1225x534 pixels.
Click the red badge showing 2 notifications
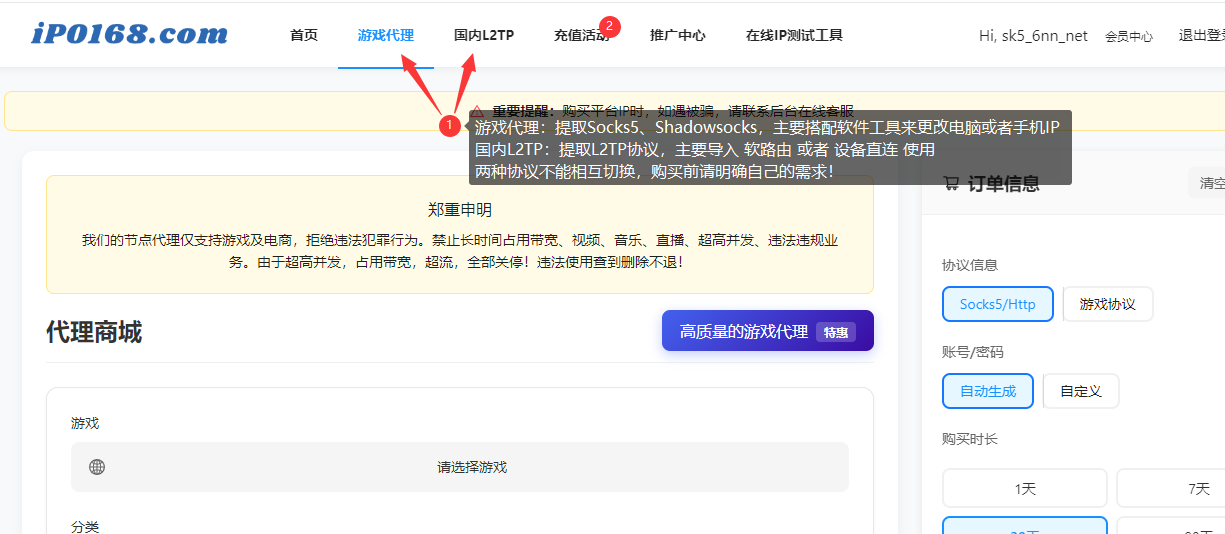click(610, 26)
